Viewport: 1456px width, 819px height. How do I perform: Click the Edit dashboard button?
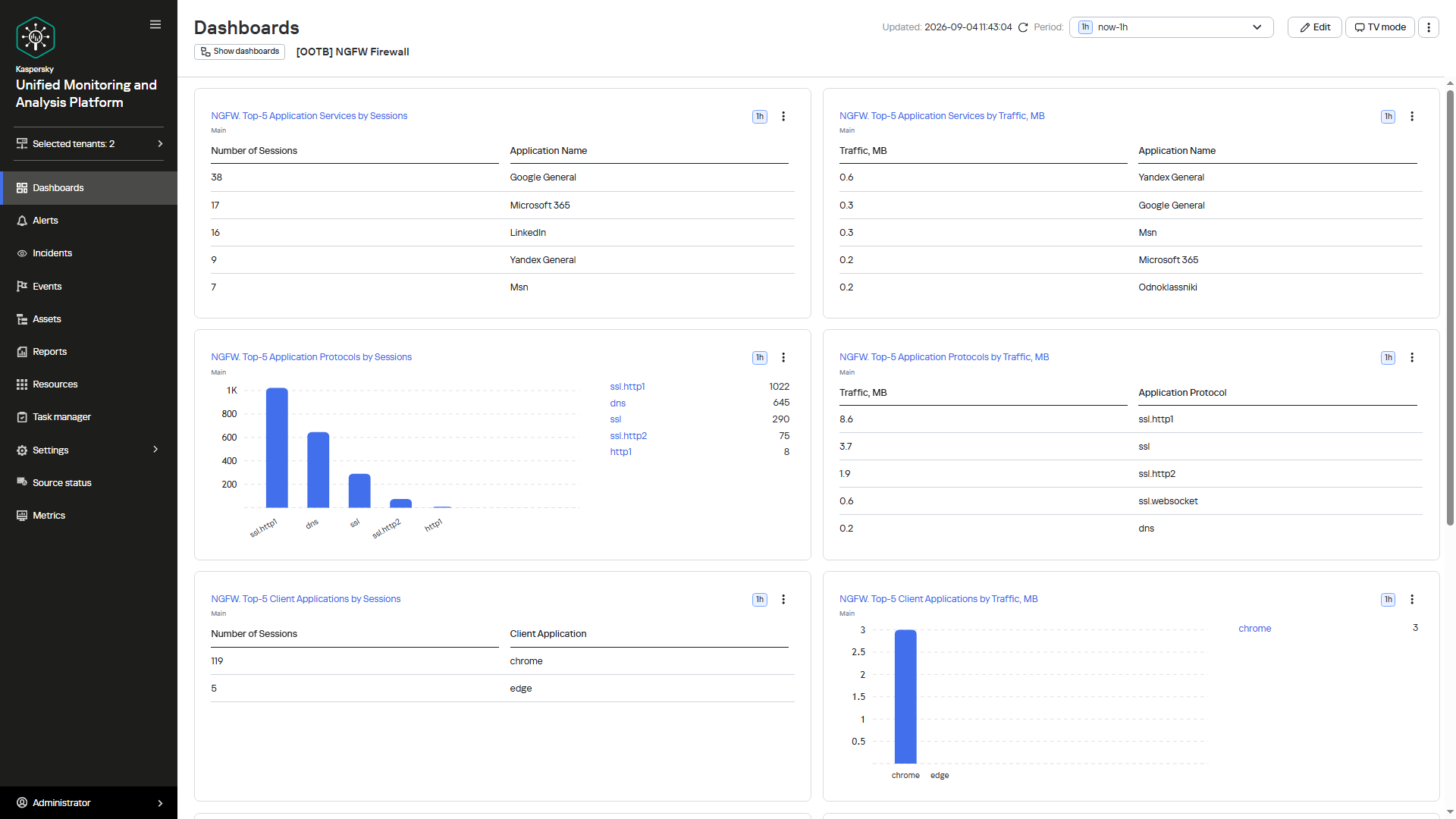tap(1315, 27)
